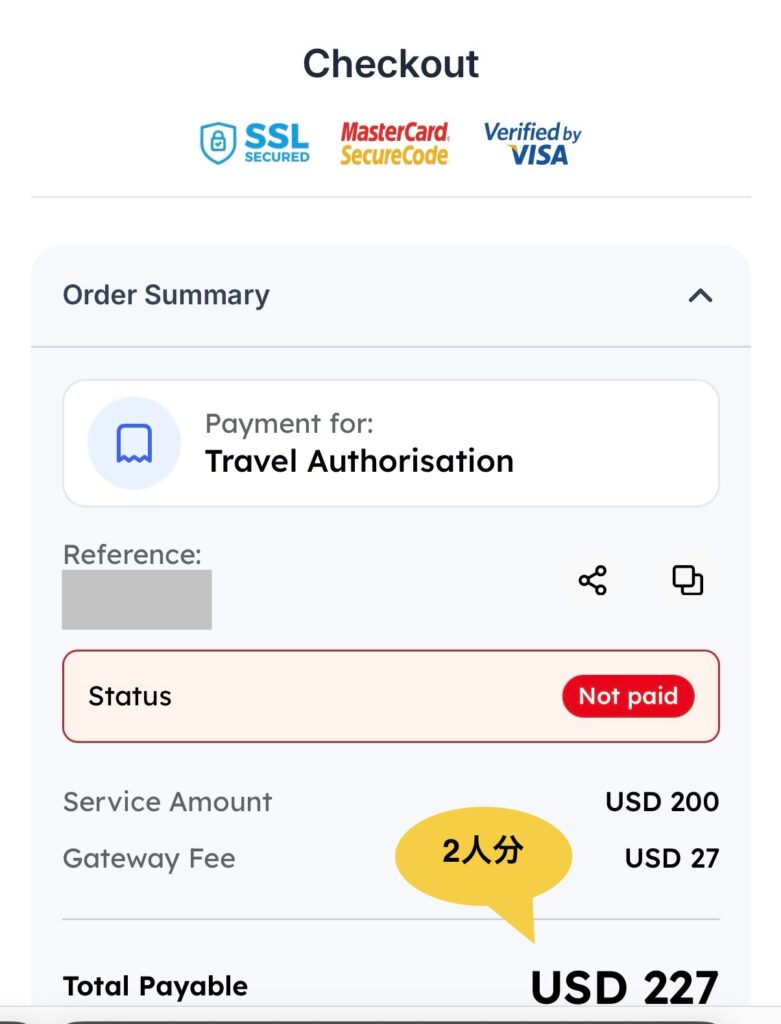Viewport: 781px width, 1024px height.
Task: Click the receipt icon beside Travel Authorisation
Action: 134,443
